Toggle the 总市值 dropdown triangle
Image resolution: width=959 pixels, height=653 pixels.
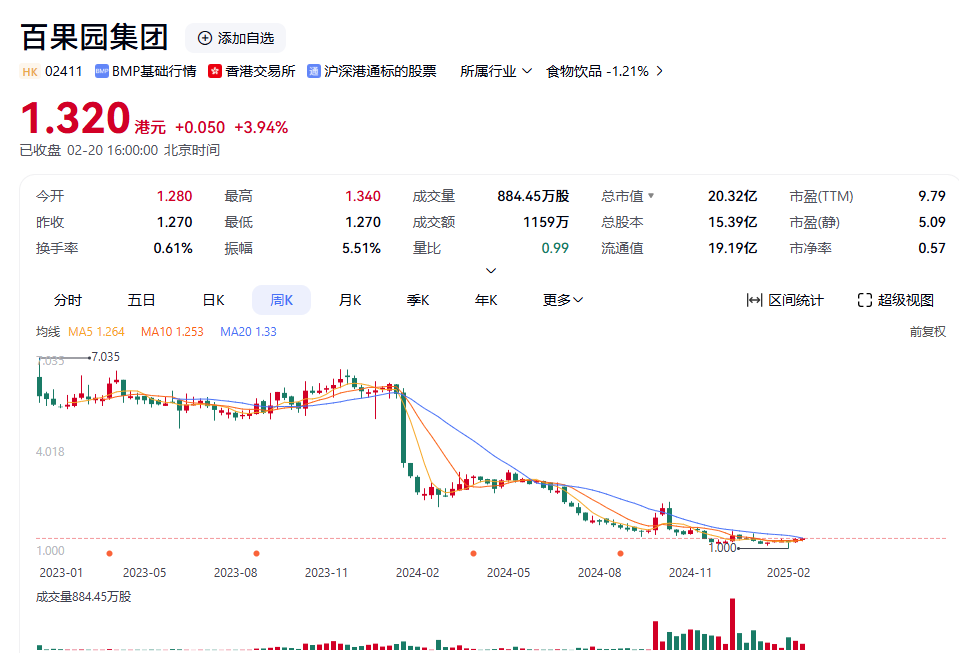click(x=651, y=196)
